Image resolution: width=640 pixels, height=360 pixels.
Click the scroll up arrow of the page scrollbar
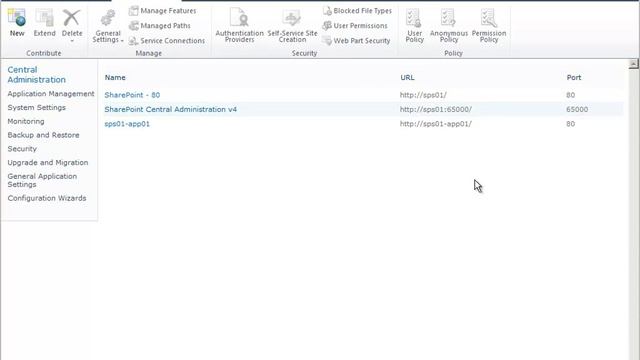point(633,64)
